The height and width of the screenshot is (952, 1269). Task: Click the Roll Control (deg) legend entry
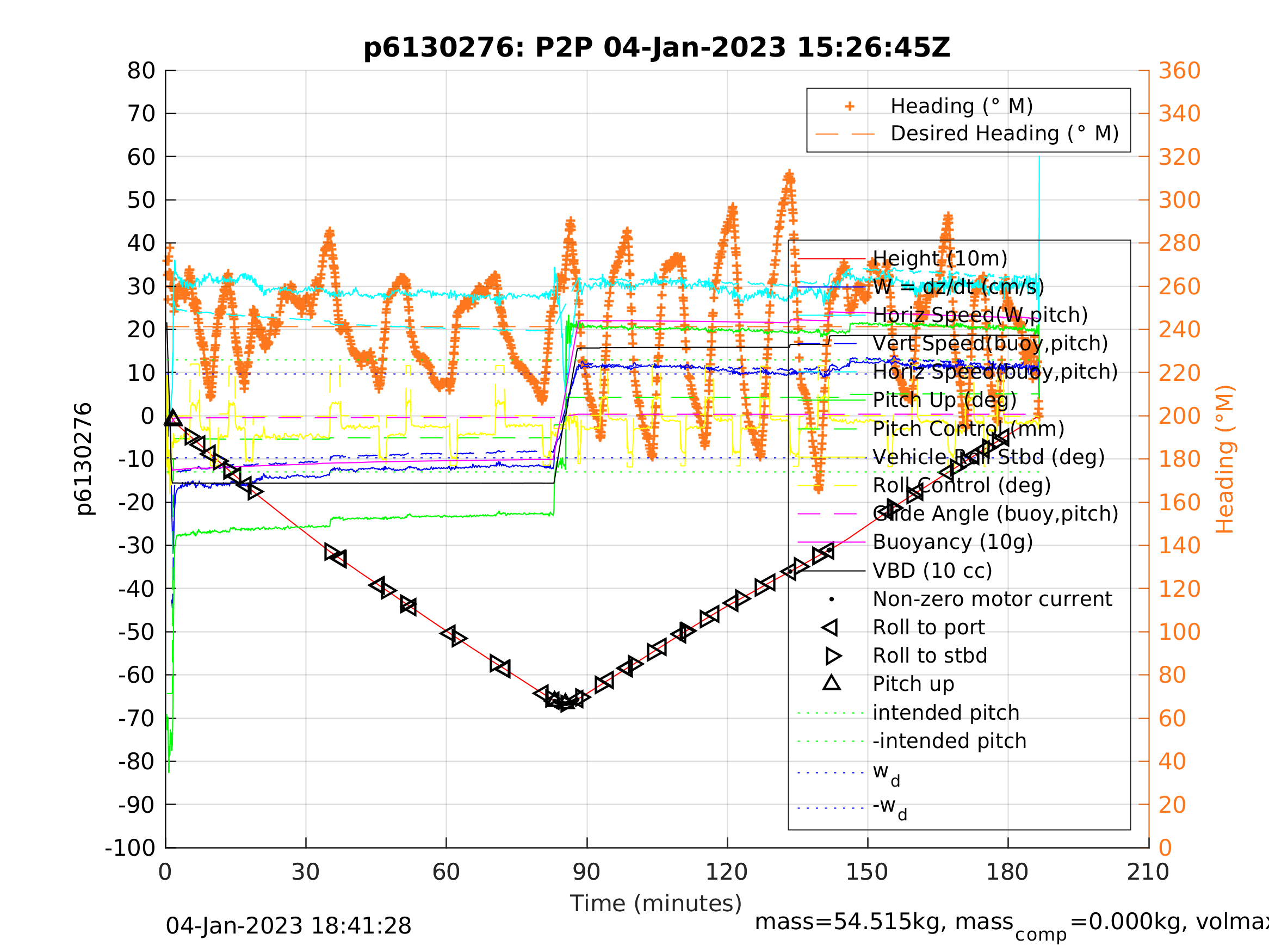pos(962,485)
